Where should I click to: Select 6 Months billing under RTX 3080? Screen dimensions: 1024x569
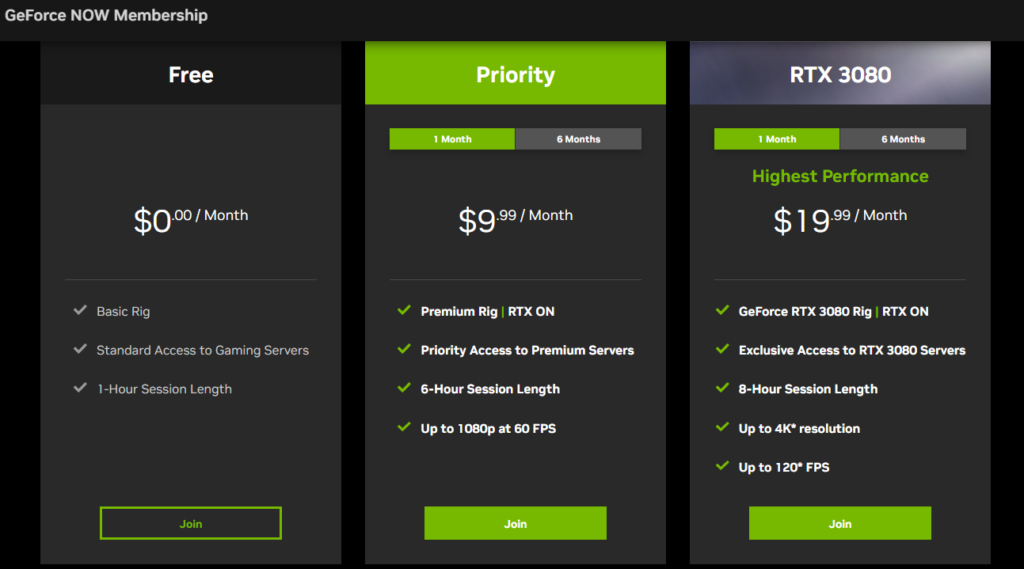(x=903, y=139)
